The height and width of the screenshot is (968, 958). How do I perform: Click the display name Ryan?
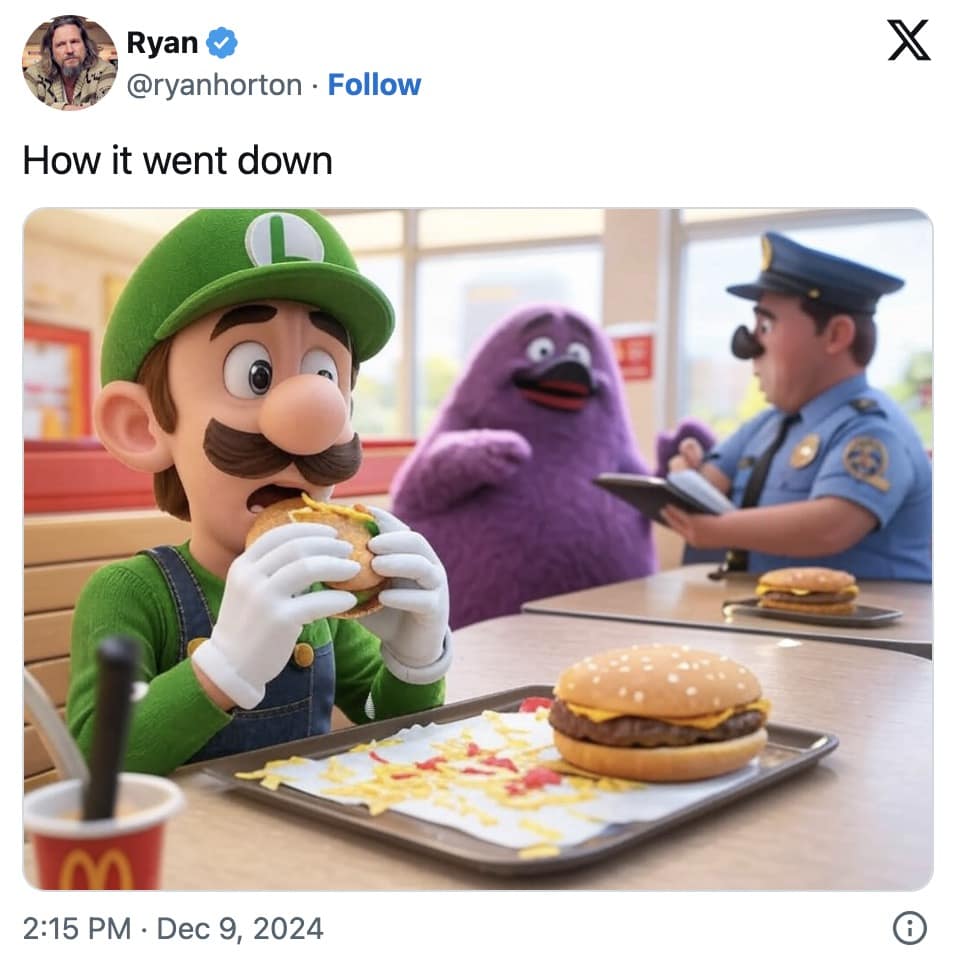[162, 43]
